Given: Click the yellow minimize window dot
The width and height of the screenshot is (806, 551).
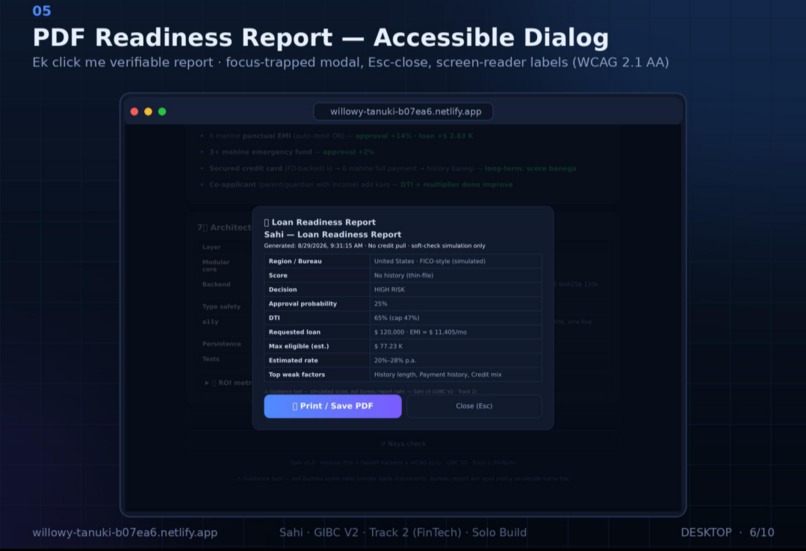Looking at the screenshot, I should 148,112.
